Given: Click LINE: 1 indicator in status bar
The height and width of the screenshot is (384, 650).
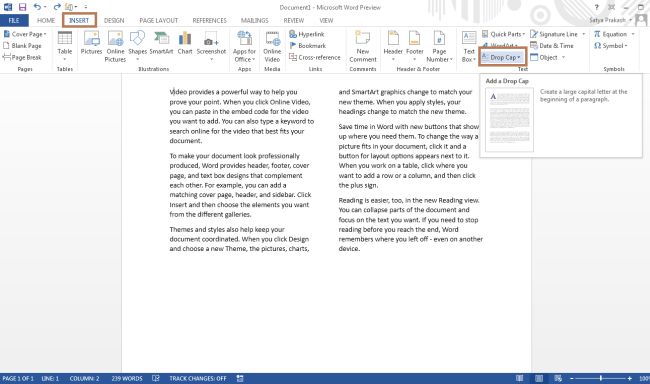Looking at the screenshot, I should [x=51, y=378].
